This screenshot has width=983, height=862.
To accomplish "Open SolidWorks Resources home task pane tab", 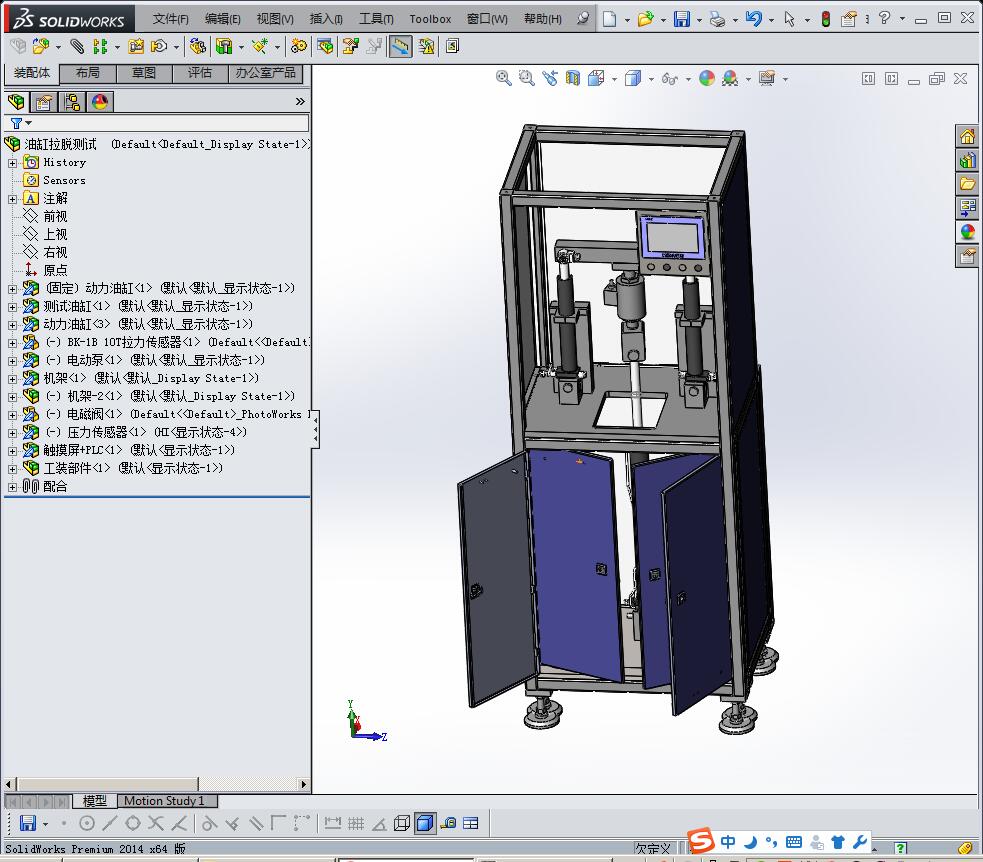I will click(x=967, y=136).
